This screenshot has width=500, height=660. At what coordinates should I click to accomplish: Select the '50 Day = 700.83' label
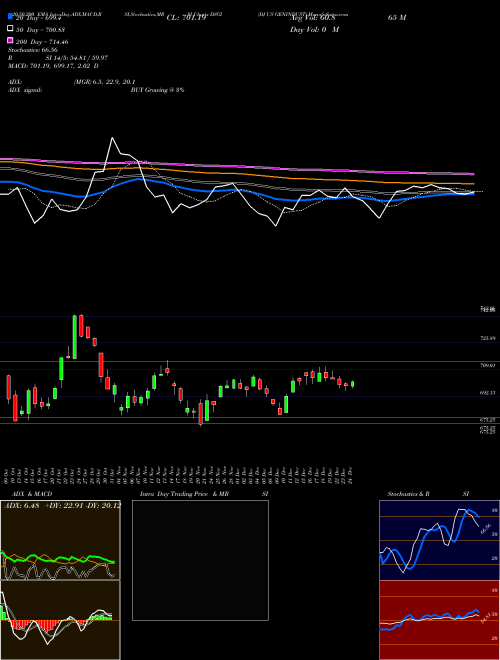coord(41,30)
